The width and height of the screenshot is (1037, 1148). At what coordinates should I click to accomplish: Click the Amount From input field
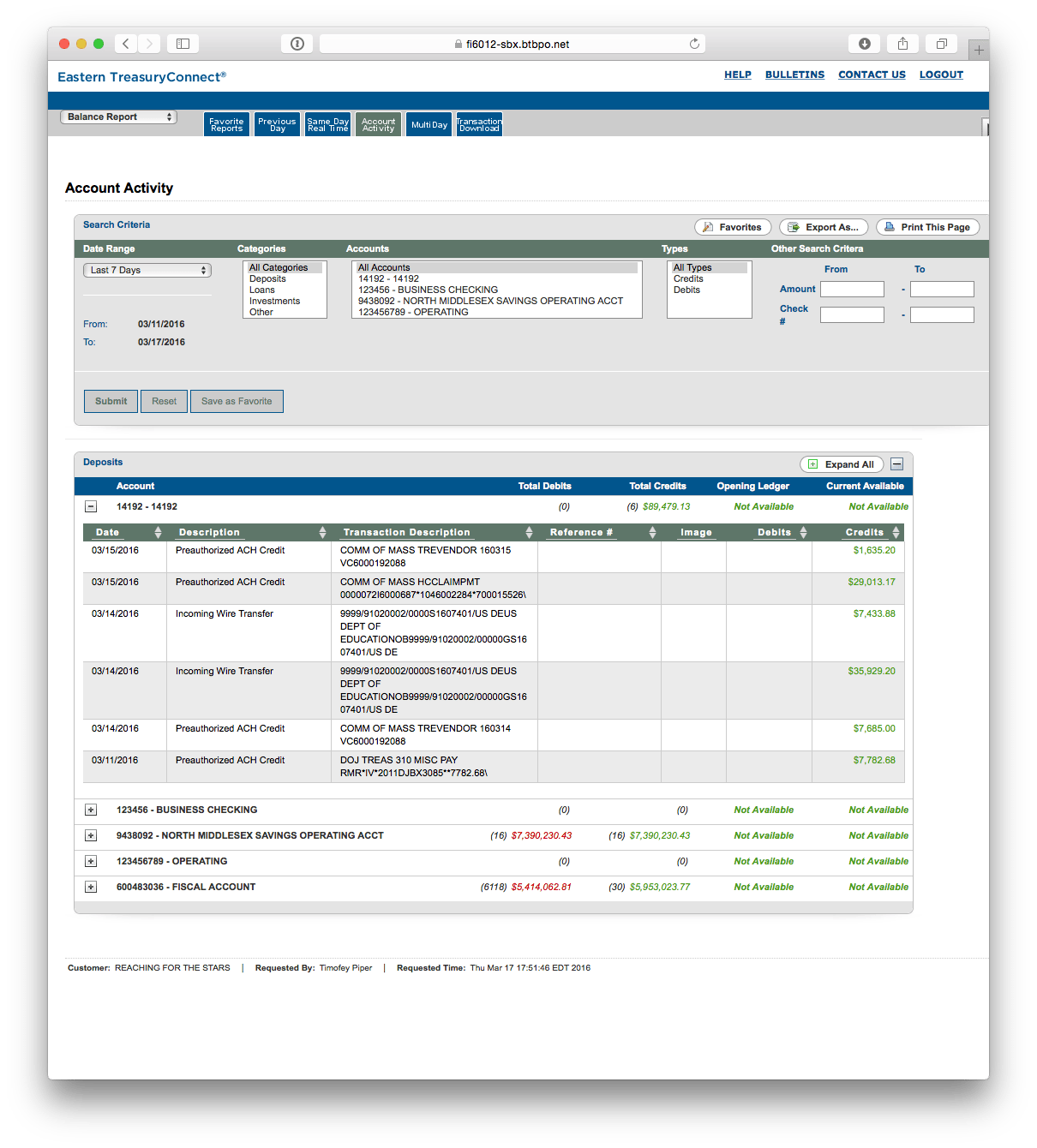(852, 290)
